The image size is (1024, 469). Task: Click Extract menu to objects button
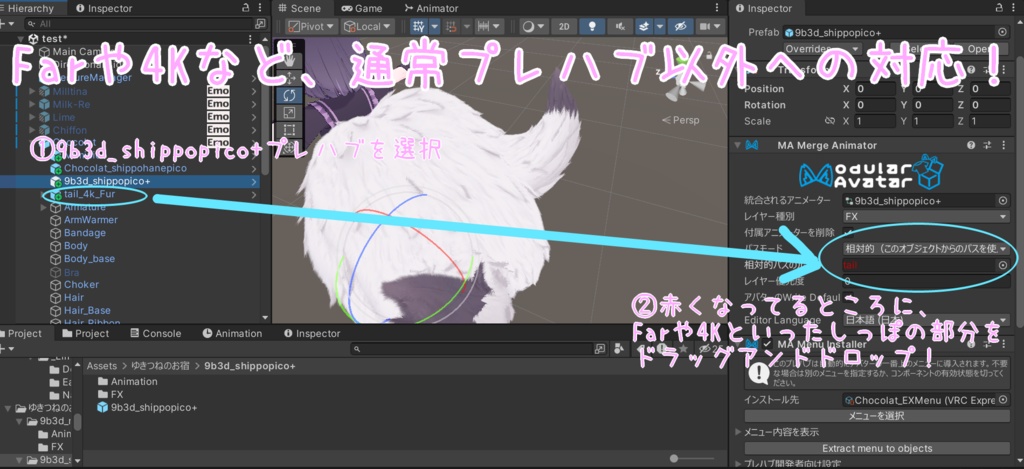click(876, 448)
